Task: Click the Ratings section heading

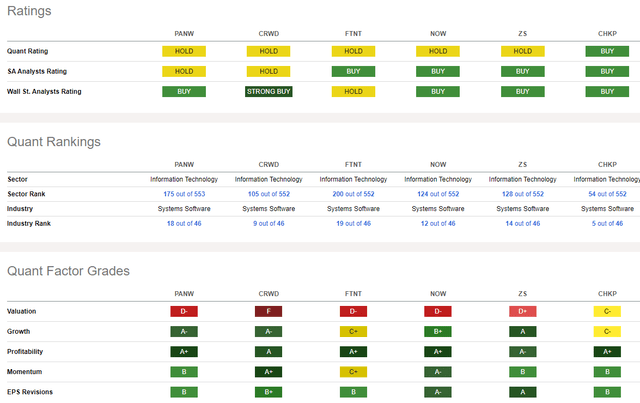Action: pos(29,11)
